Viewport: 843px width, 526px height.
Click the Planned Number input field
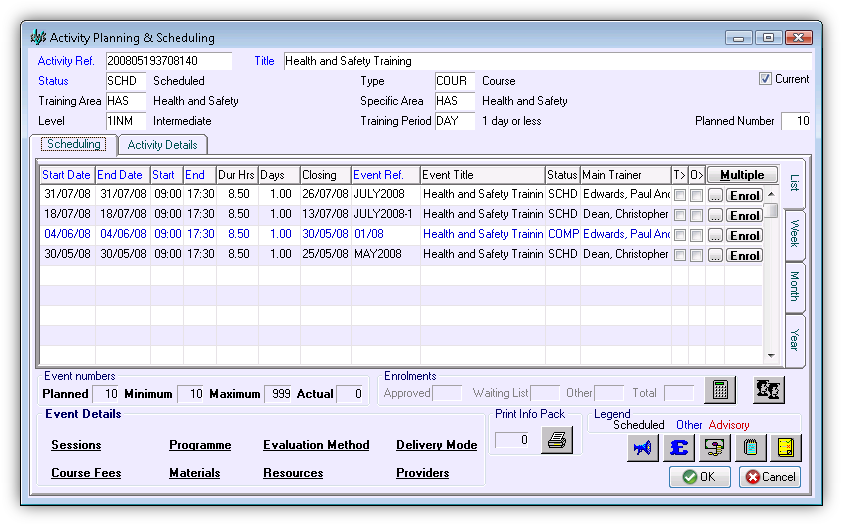pyautogui.click(x=796, y=121)
